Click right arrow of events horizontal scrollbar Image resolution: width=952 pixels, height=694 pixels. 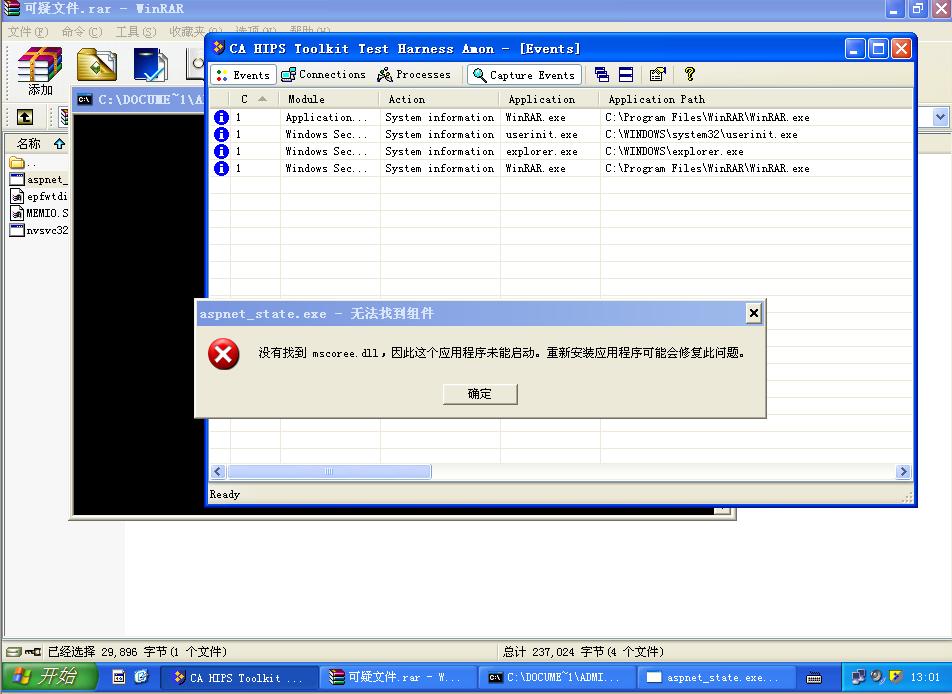903,472
